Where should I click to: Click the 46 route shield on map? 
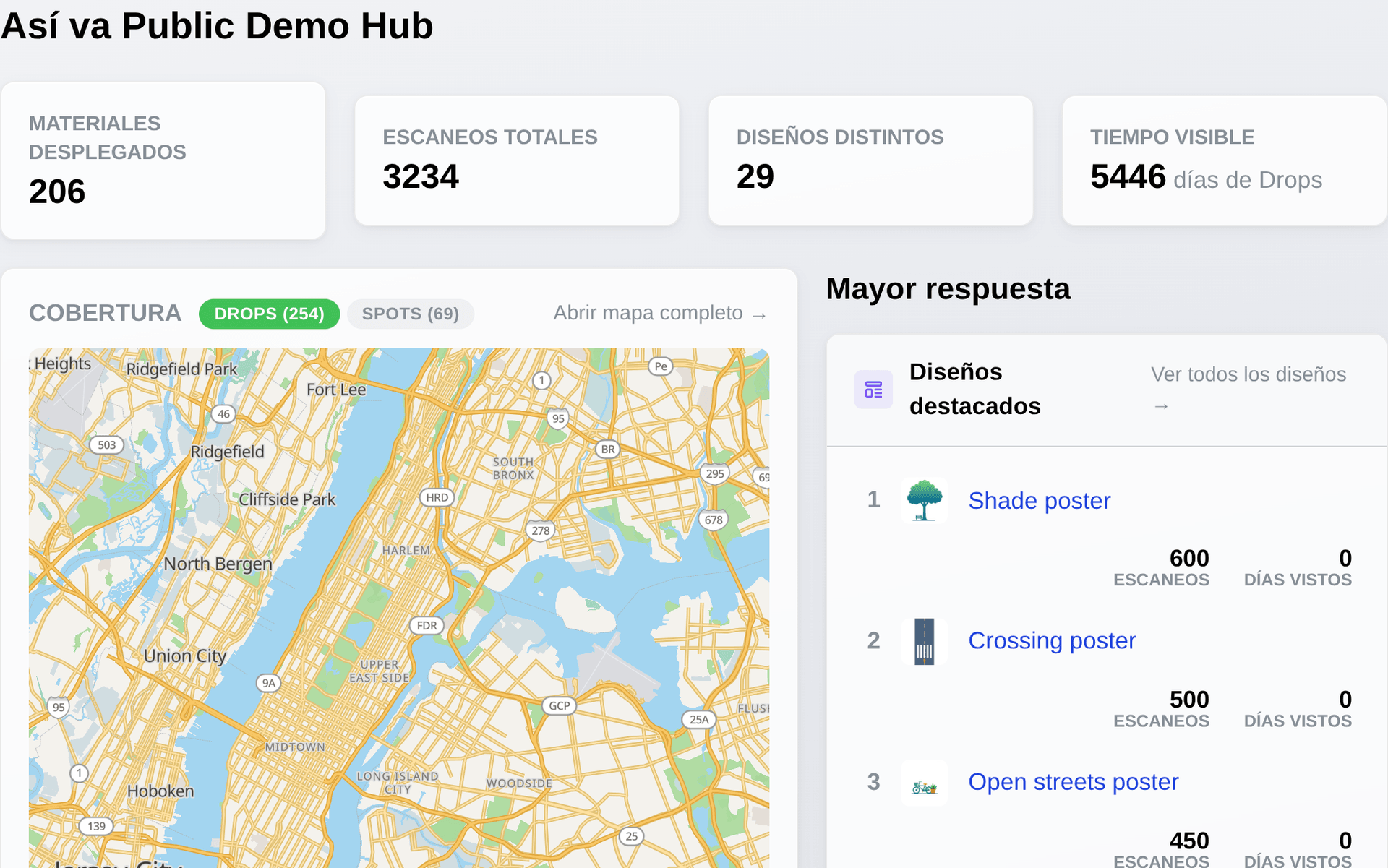pyautogui.click(x=223, y=414)
